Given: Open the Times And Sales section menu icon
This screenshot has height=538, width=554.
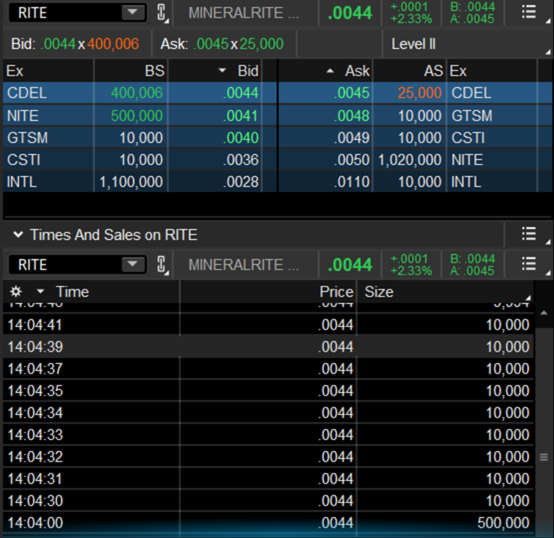Looking at the screenshot, I should [529, 233].
